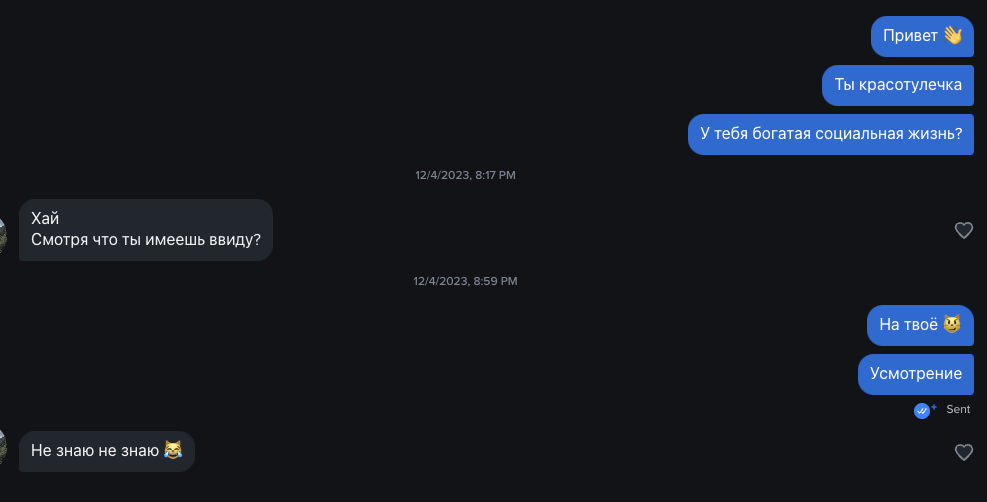Select the "Не знаю не знаю" text

[95, 451]
